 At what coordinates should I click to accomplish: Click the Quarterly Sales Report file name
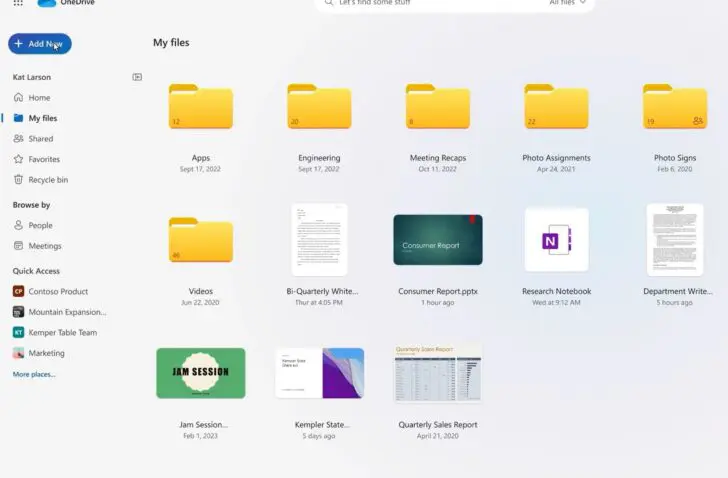pos(438,425)
